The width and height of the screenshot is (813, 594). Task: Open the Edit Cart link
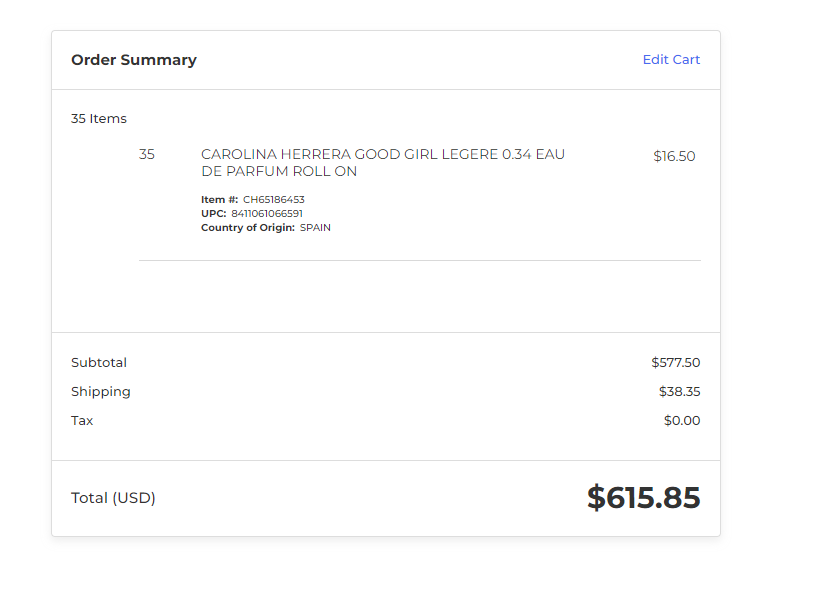coord(671,60)
